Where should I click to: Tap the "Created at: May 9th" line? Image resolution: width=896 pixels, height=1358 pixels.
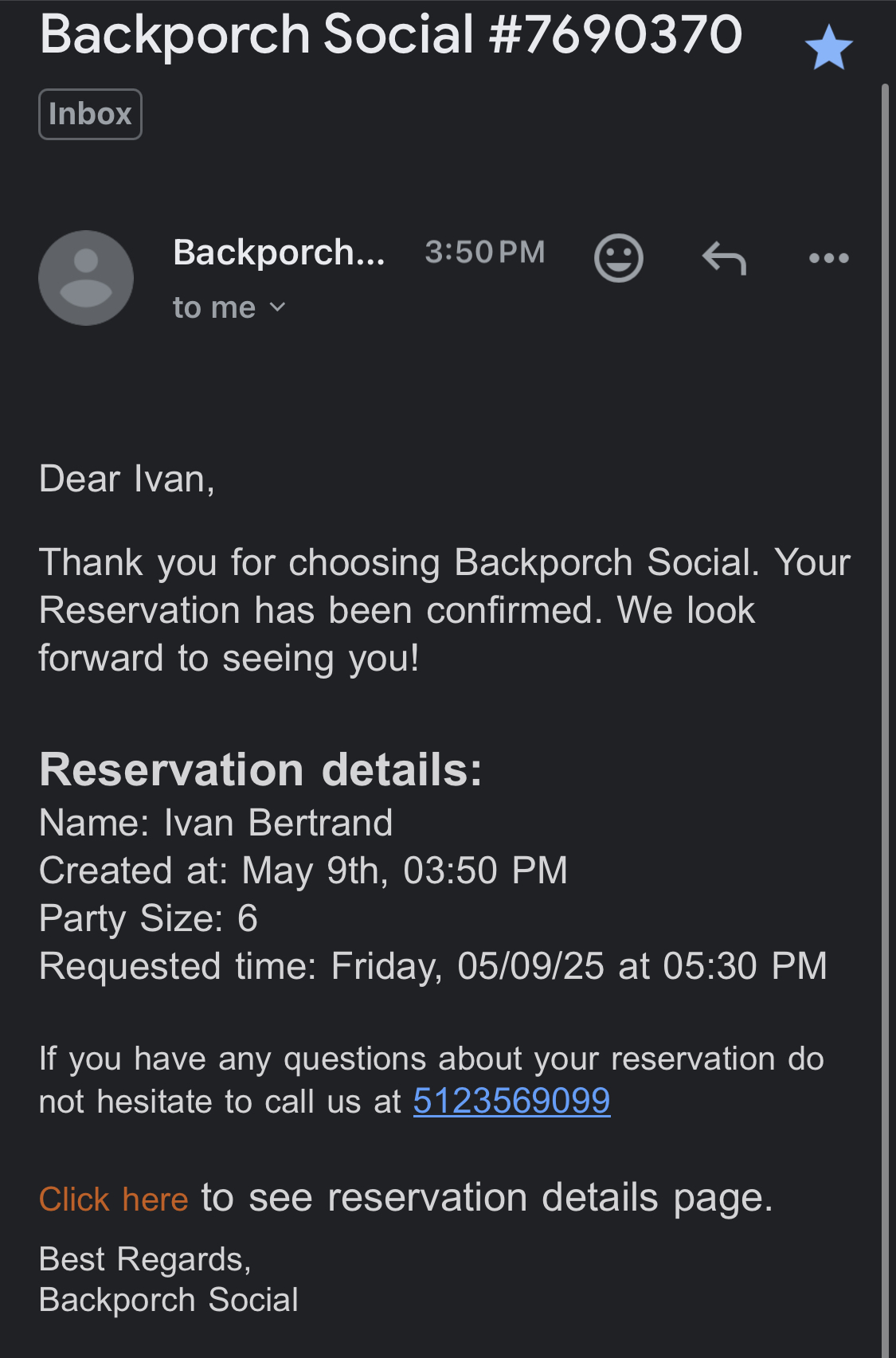tap(303, 871)
